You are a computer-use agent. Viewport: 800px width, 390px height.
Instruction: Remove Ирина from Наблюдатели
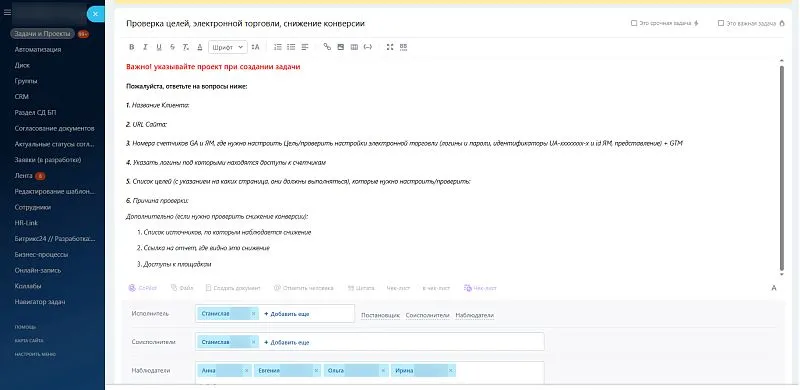click(x=451, y=371)
